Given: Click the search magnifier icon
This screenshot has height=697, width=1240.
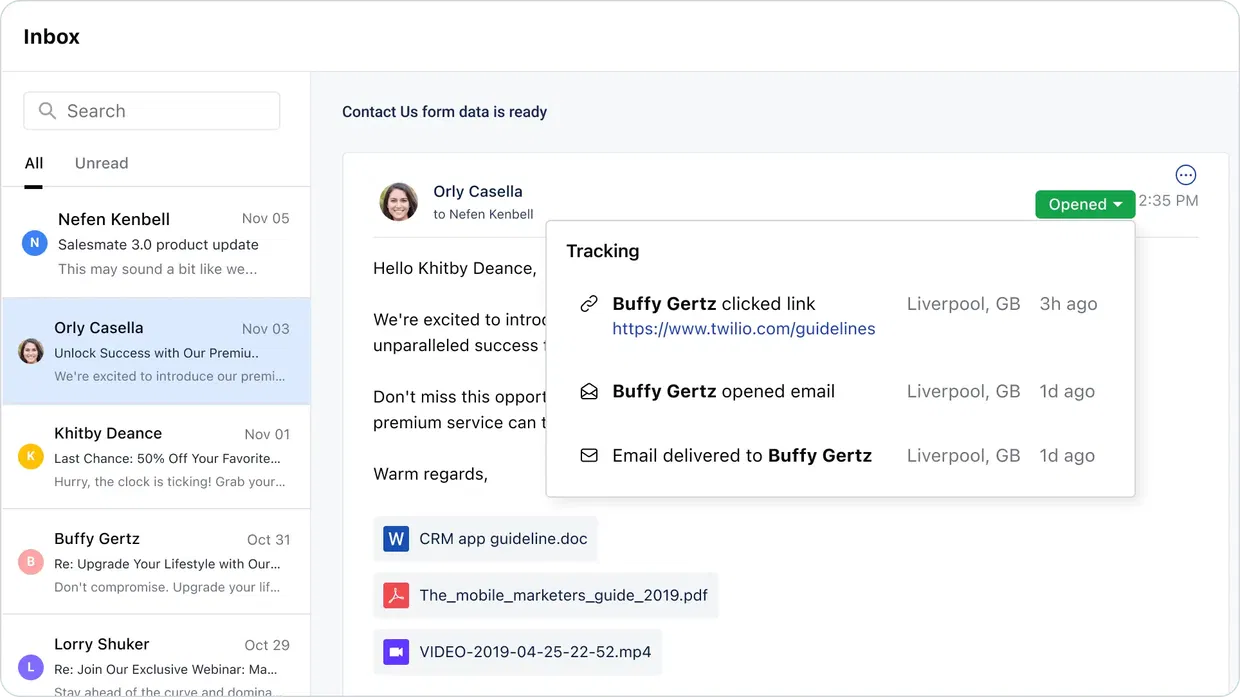Looking at the screenshot, I should (x=47, y=110).
